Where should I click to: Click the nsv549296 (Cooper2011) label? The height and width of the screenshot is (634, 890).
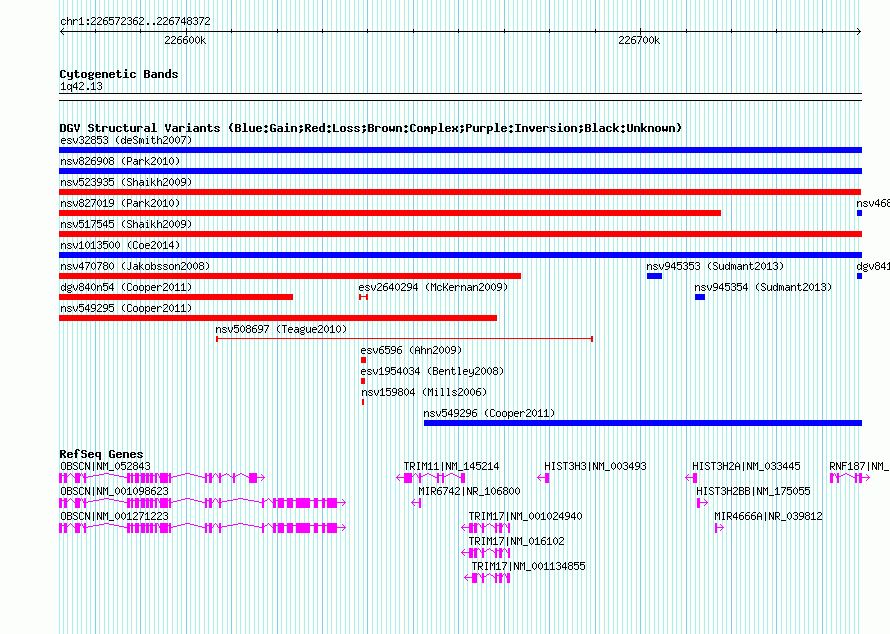point(489,413)
